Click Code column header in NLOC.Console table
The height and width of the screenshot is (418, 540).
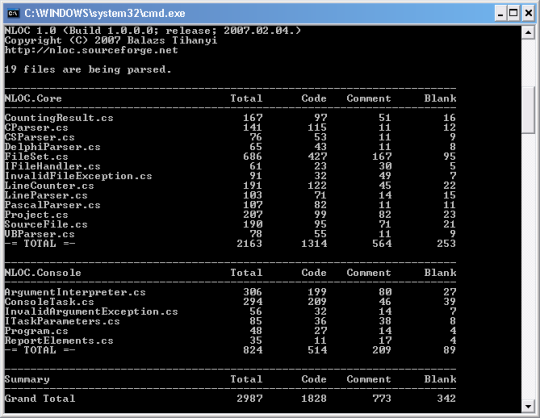314,273
